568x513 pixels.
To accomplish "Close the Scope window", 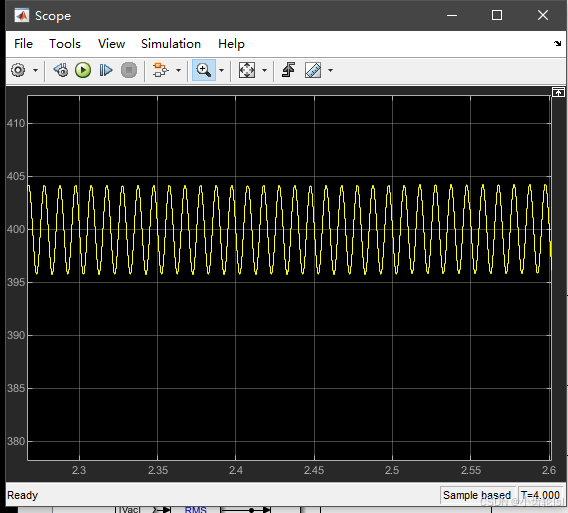I will coord(543,15).
